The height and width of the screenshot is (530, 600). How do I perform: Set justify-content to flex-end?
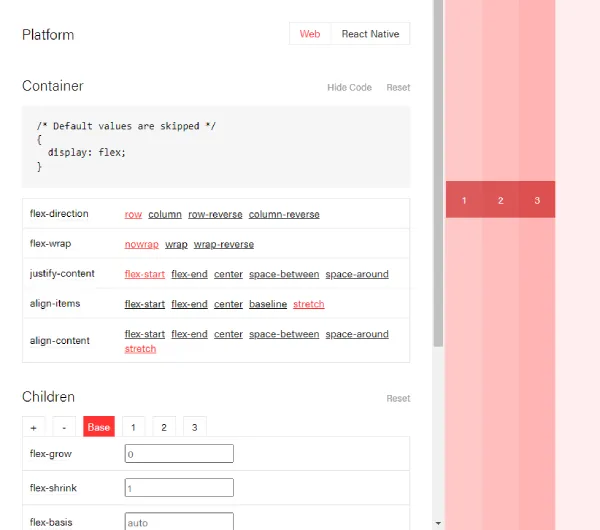click(x=189, y=274)
